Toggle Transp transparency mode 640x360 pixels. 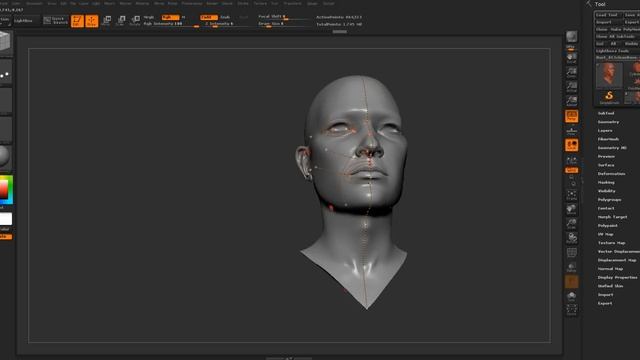pyautogui.click(x=571, y=267)
